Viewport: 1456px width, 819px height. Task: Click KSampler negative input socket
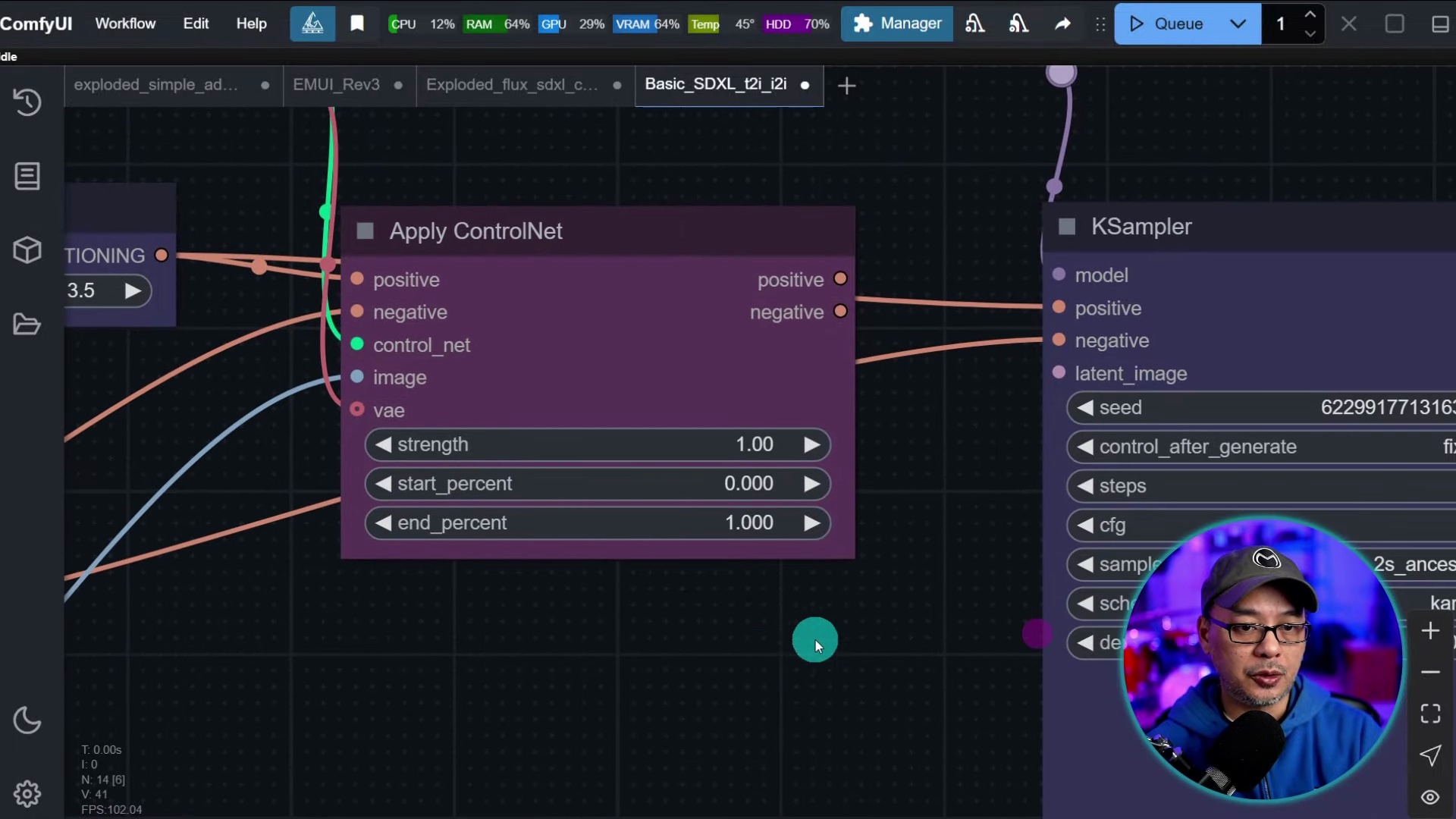[1059, 340]
